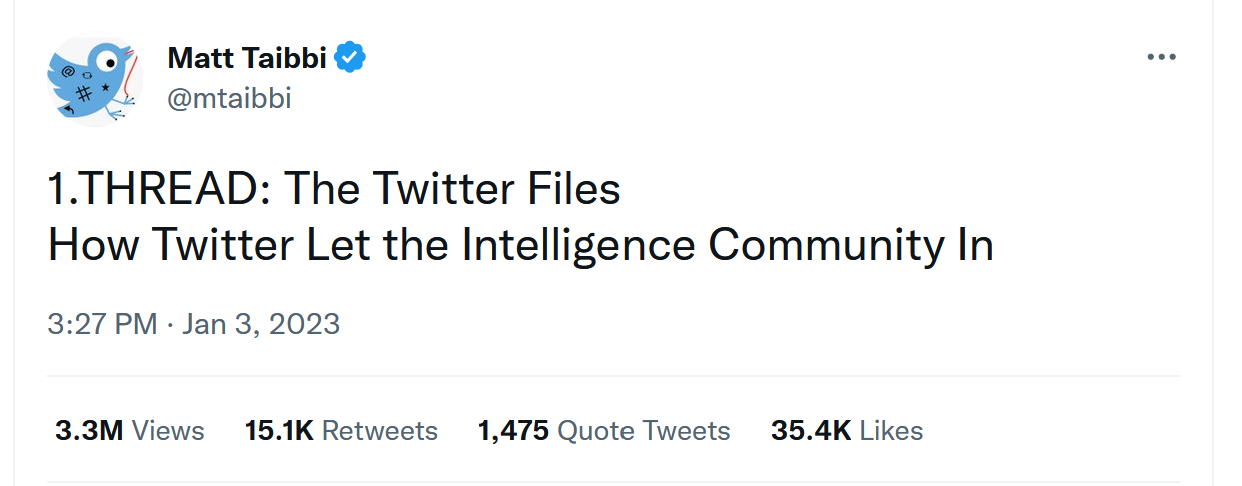Open Matt Taibbi's bird profile avatar
Viewport: 1242px width, 486px height.
coord(96,80)
